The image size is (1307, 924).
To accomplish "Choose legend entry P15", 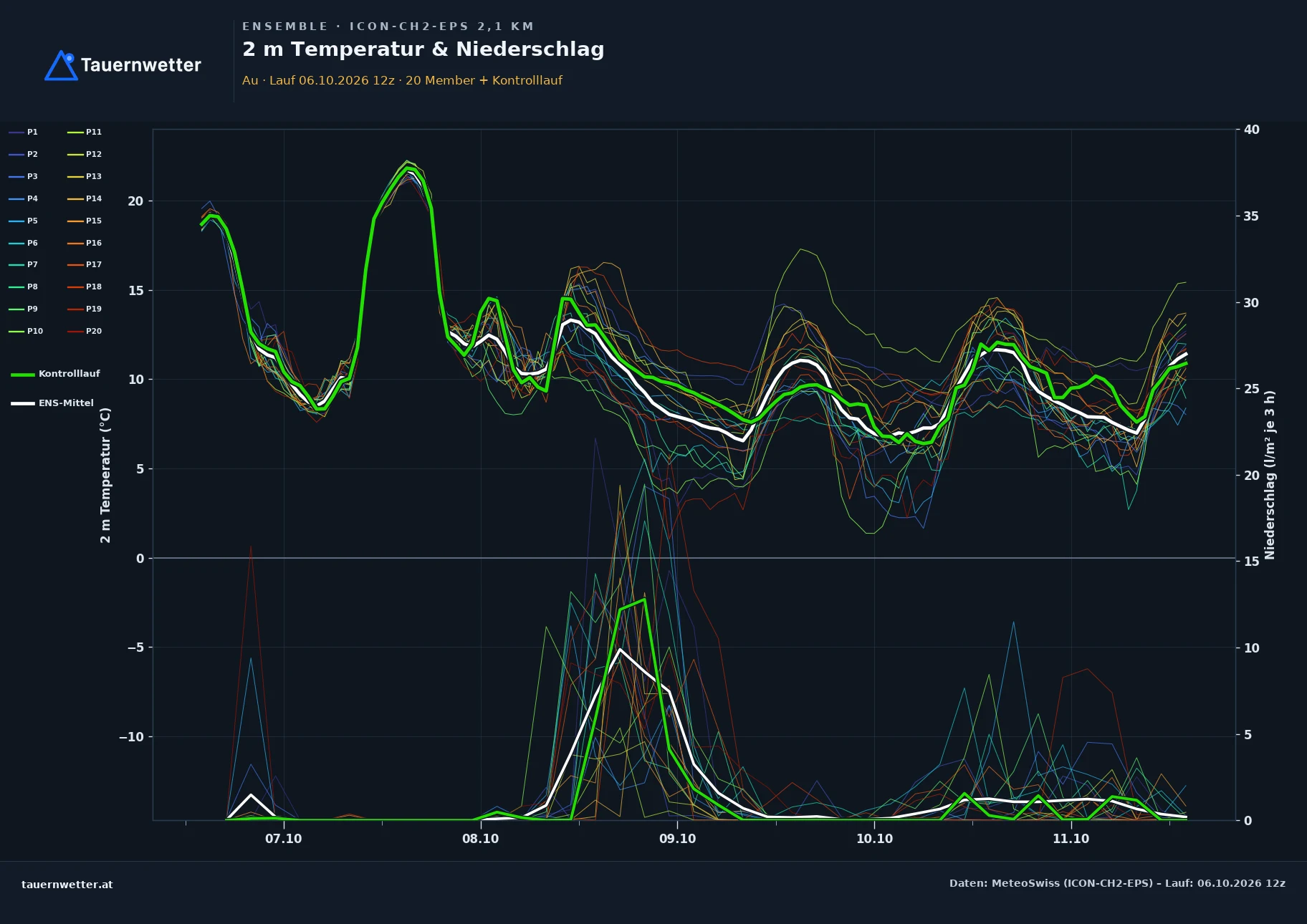I will tap(85, 221).
